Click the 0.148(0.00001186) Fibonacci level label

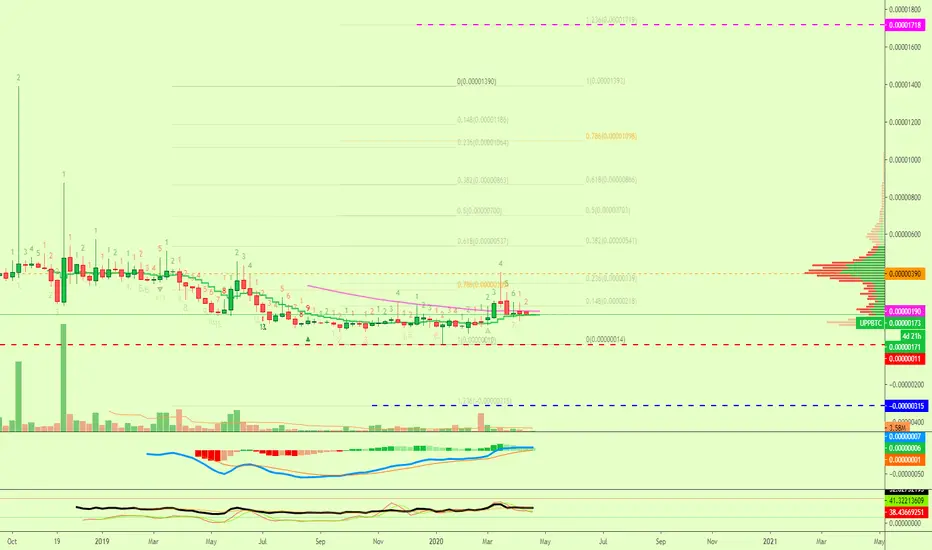tap(483, 120)
